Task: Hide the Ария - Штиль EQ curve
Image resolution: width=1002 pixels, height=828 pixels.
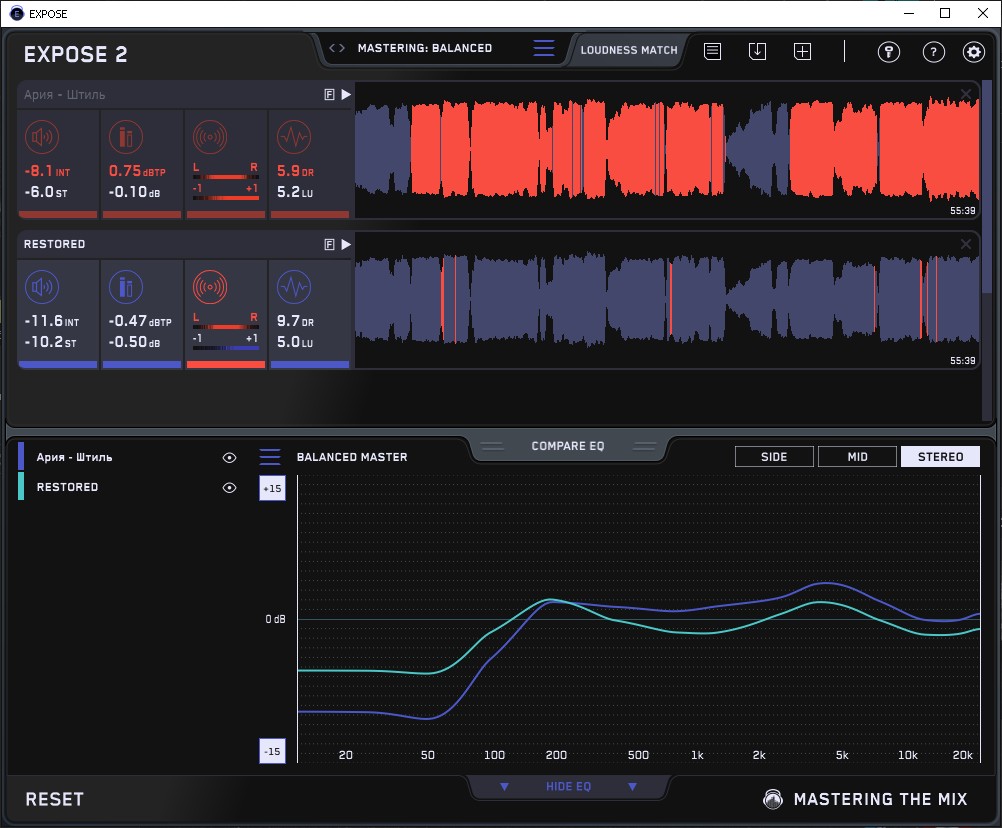Action: 229,457
